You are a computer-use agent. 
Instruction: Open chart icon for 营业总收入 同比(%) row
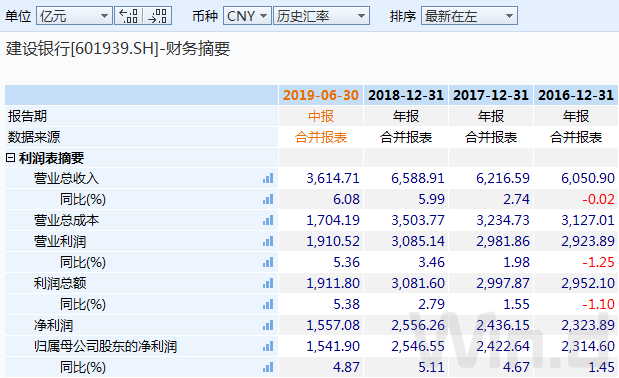point(268,199)
